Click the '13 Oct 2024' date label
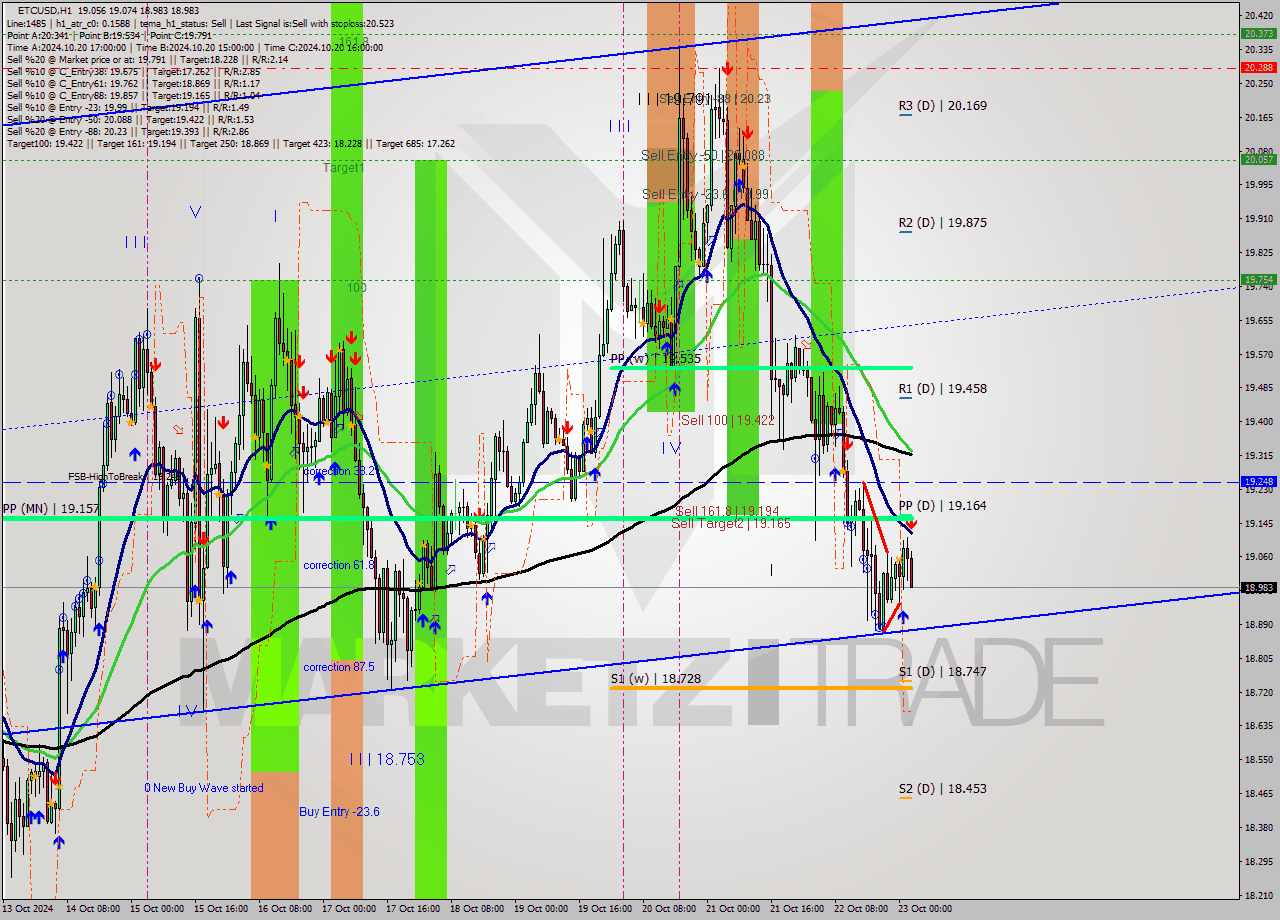1280x920 pixels. coord(28,909)
